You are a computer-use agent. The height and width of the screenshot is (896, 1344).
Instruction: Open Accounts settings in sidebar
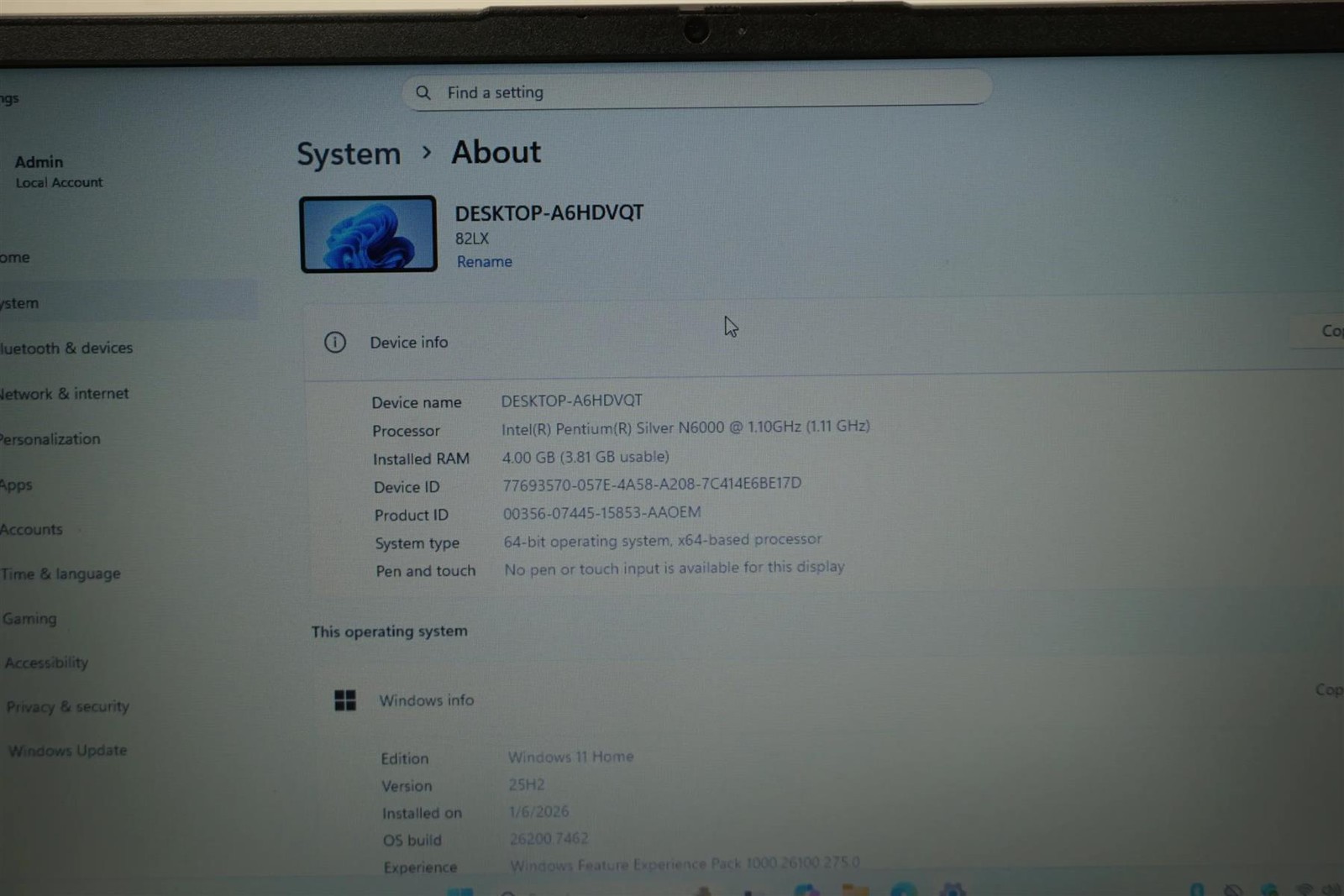(32, 529)
